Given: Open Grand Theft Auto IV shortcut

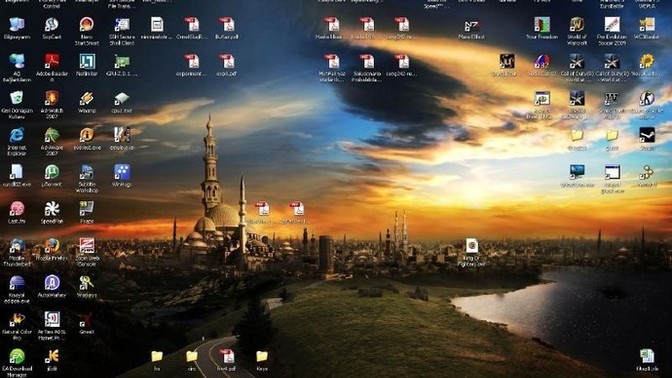Looking at the screenshot, I should coord(612,98).
